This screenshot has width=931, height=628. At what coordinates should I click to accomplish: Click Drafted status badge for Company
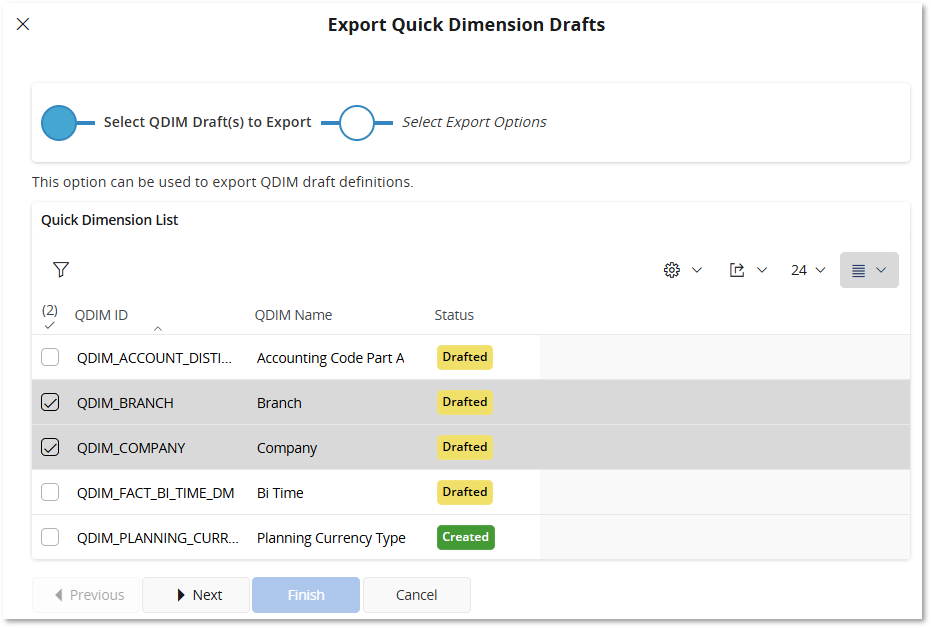pyautogui.click(x=465, y=447)
